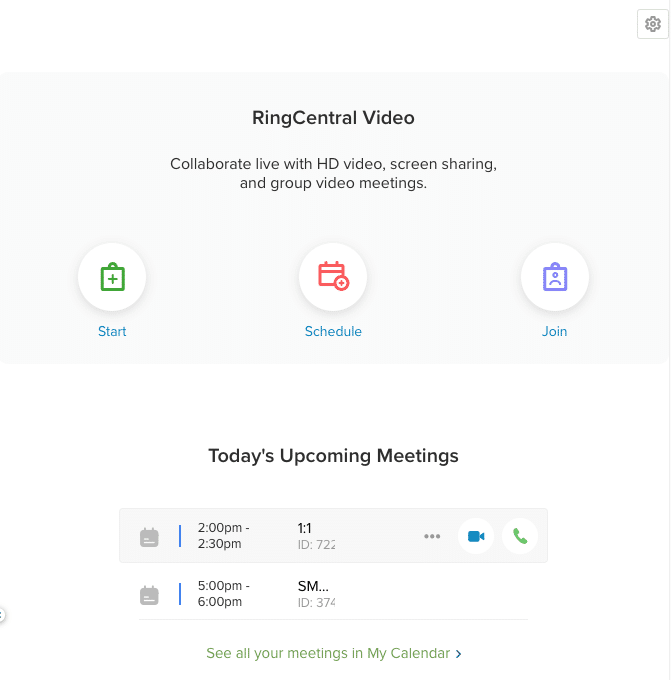Open See all your meetings in My Calendar
The image size is (671, 680).
(x=328, y=653)
